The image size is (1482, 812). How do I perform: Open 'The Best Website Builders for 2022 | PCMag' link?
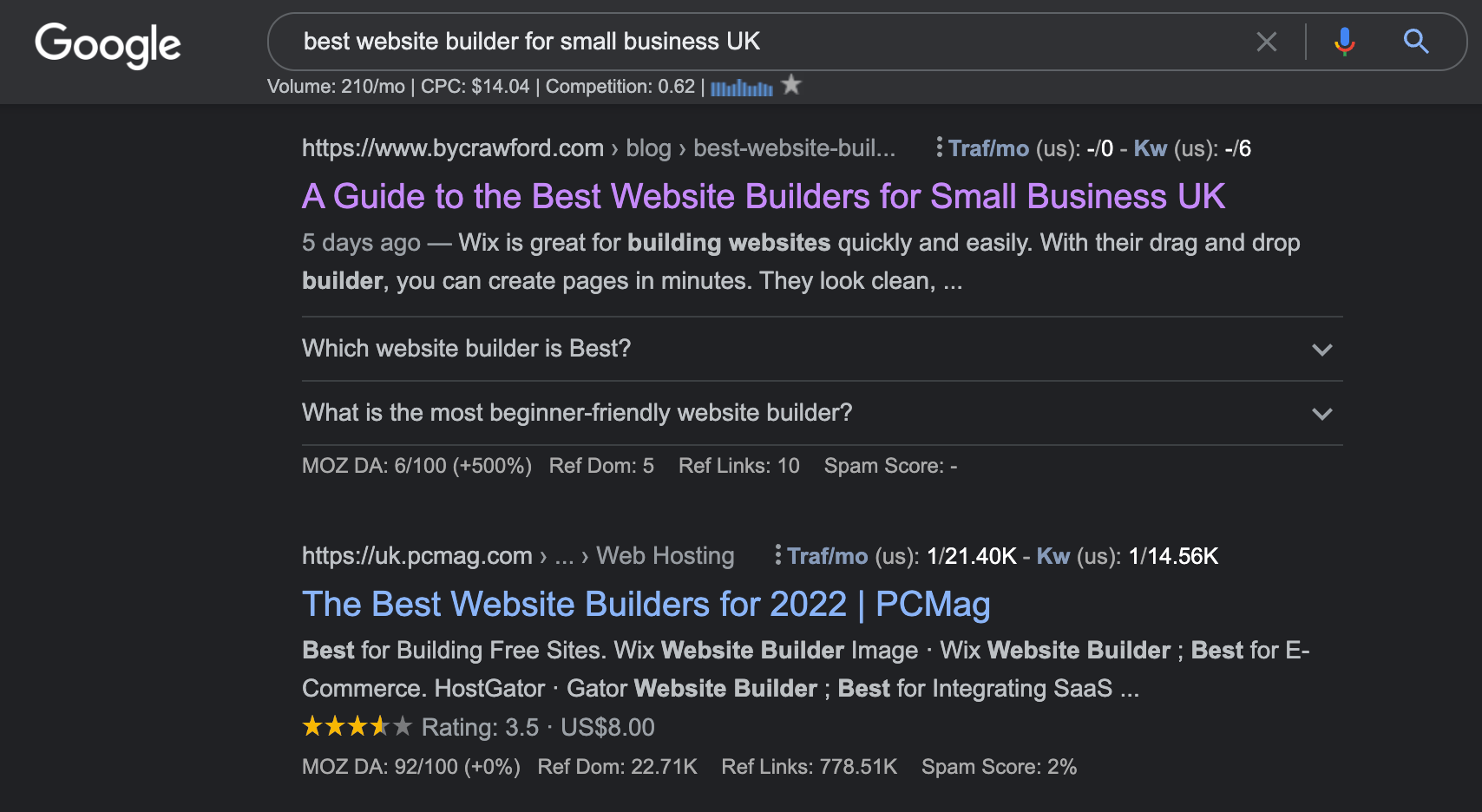click(646, 604)
